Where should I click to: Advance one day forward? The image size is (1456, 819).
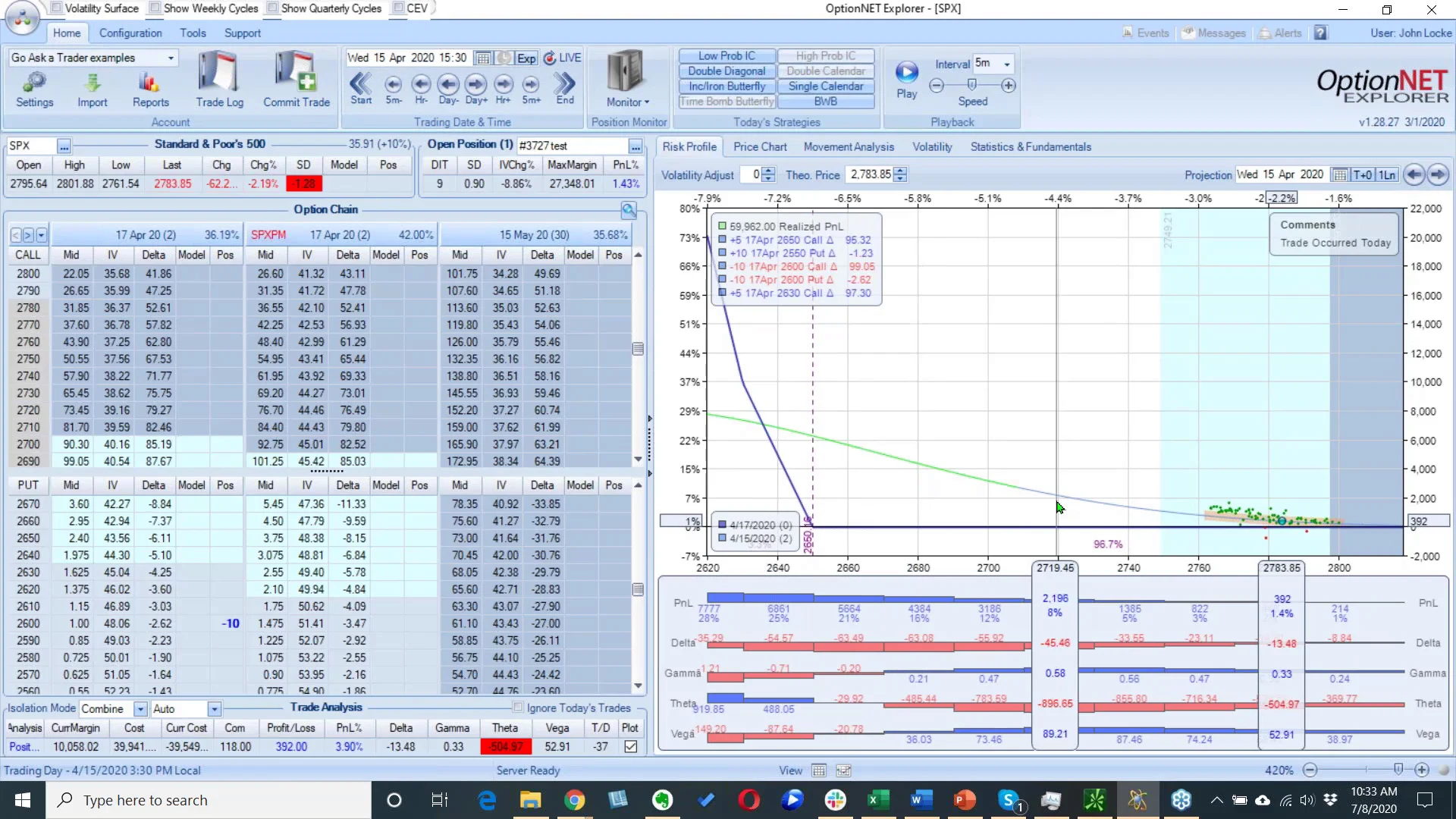(x=476, y=88)
